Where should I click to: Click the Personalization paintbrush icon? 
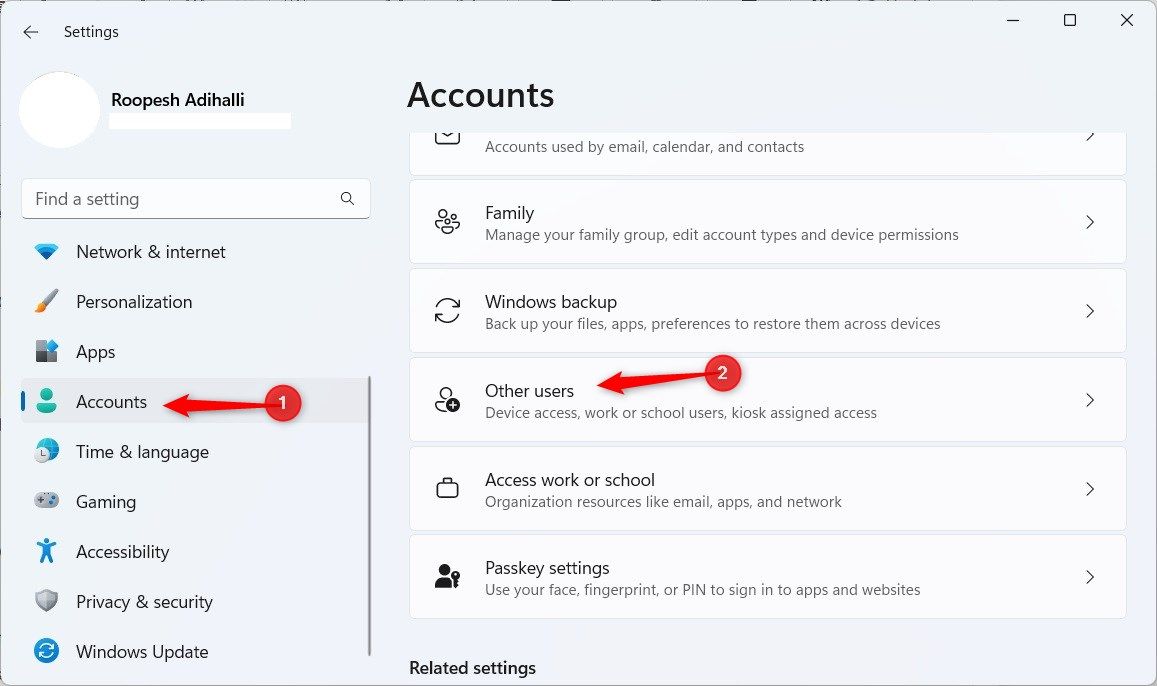(46, 302)
